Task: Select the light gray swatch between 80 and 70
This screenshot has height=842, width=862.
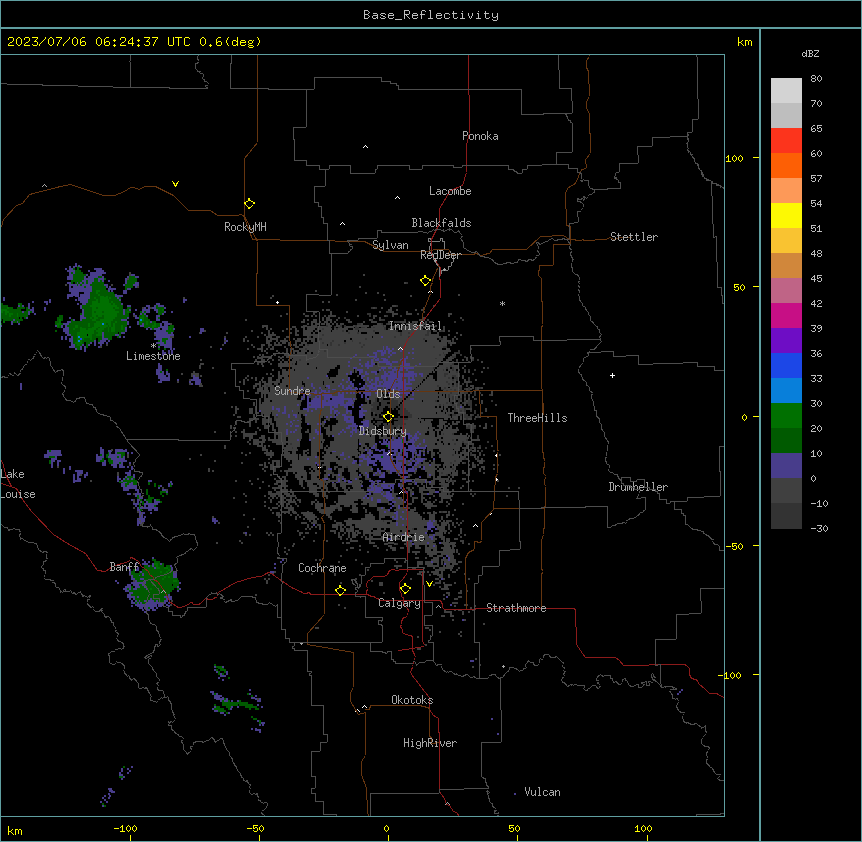Action: point(786,91)
